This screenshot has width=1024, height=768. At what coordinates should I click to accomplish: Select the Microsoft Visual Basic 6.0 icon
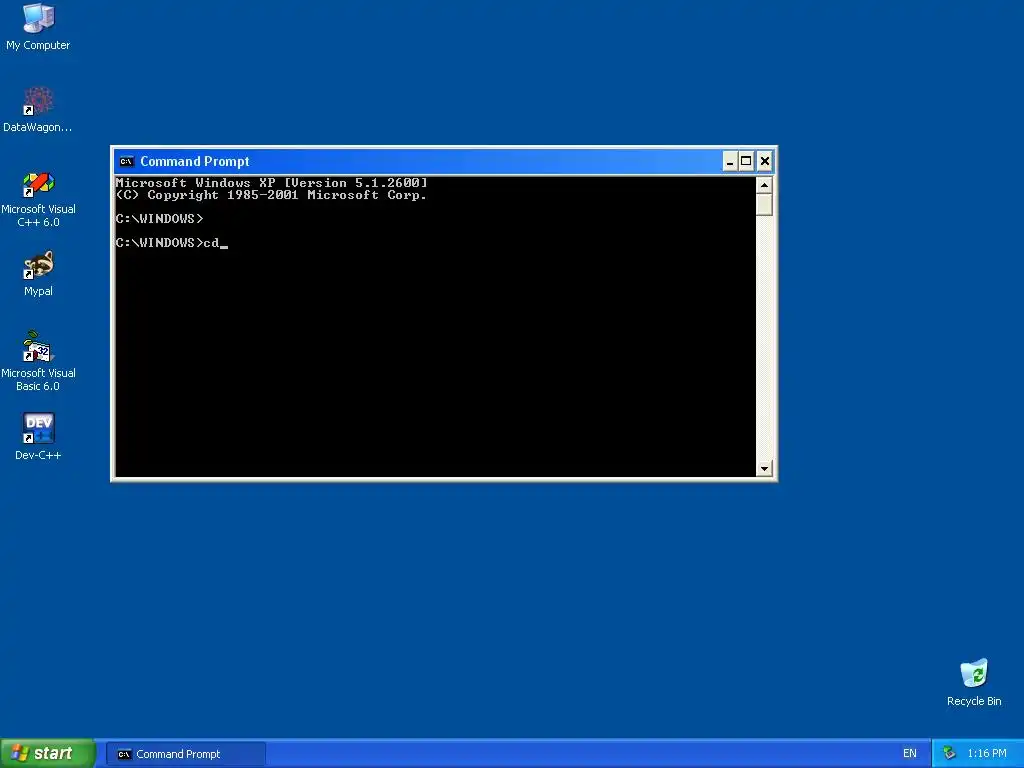coord(38,361)
